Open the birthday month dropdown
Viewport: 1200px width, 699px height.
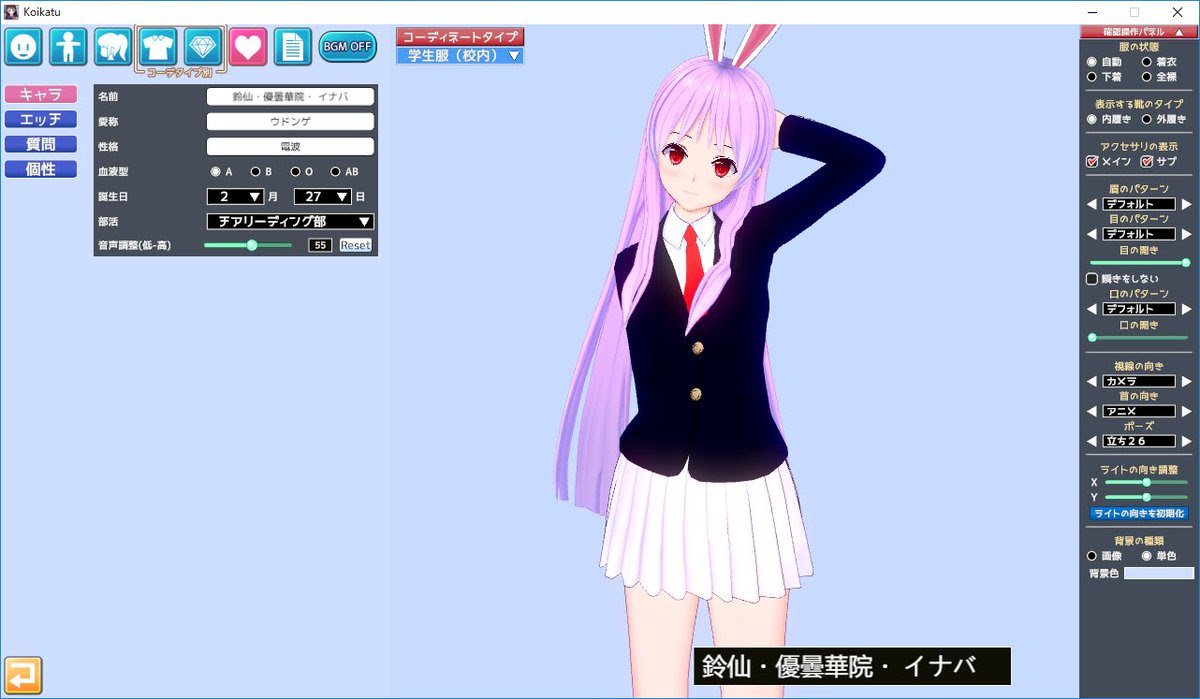pyautogui.click(x=235, y=196)
